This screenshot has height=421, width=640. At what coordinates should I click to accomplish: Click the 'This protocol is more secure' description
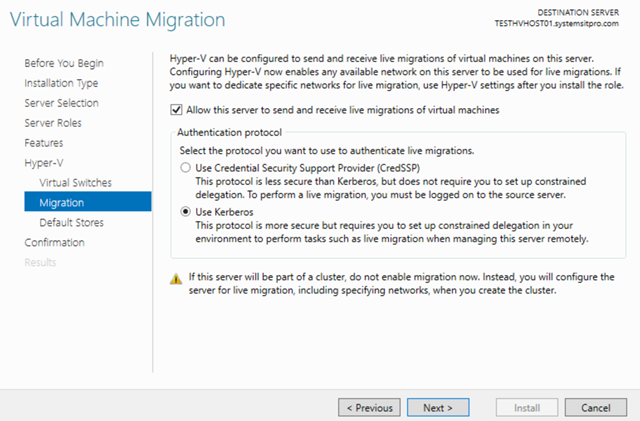point(392,232)
